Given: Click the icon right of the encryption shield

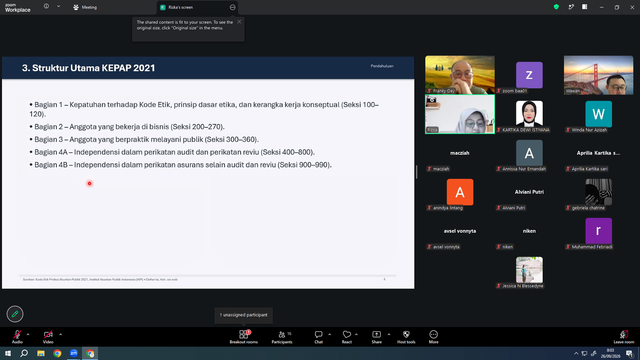Looking at the screenshot, I should point(571,7).
